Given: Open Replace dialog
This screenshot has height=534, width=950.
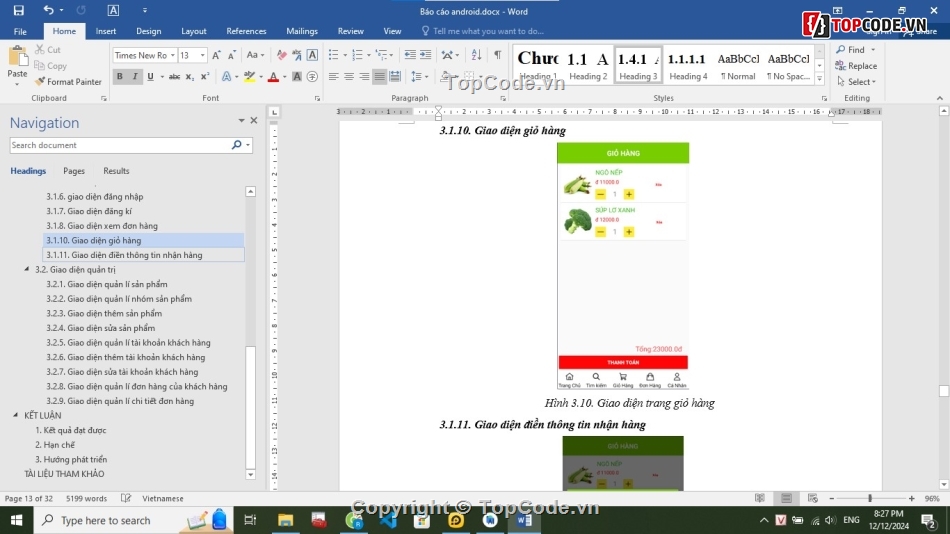Looking at the screenshot, I should 856,65.
